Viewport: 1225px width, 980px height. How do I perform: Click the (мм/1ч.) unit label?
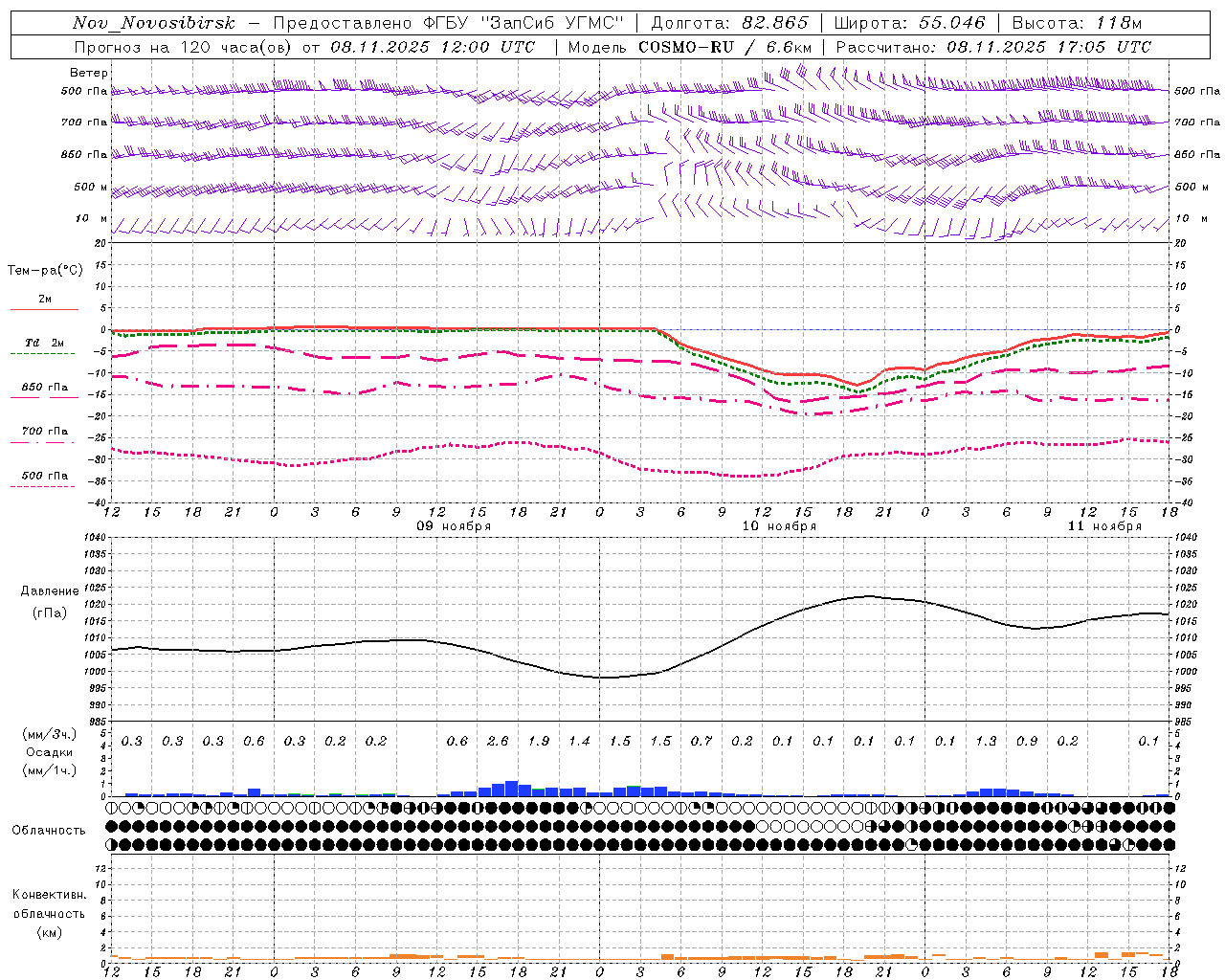(48, 770)
